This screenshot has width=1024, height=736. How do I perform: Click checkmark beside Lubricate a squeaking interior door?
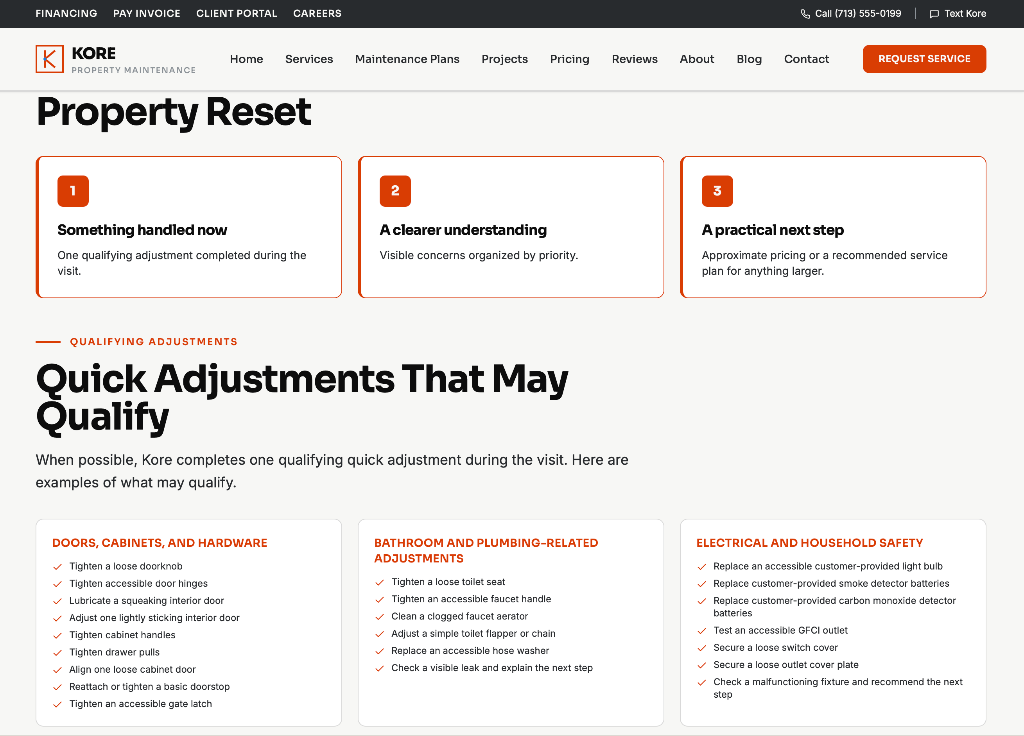pyautogui.click(x=57, y=601)
